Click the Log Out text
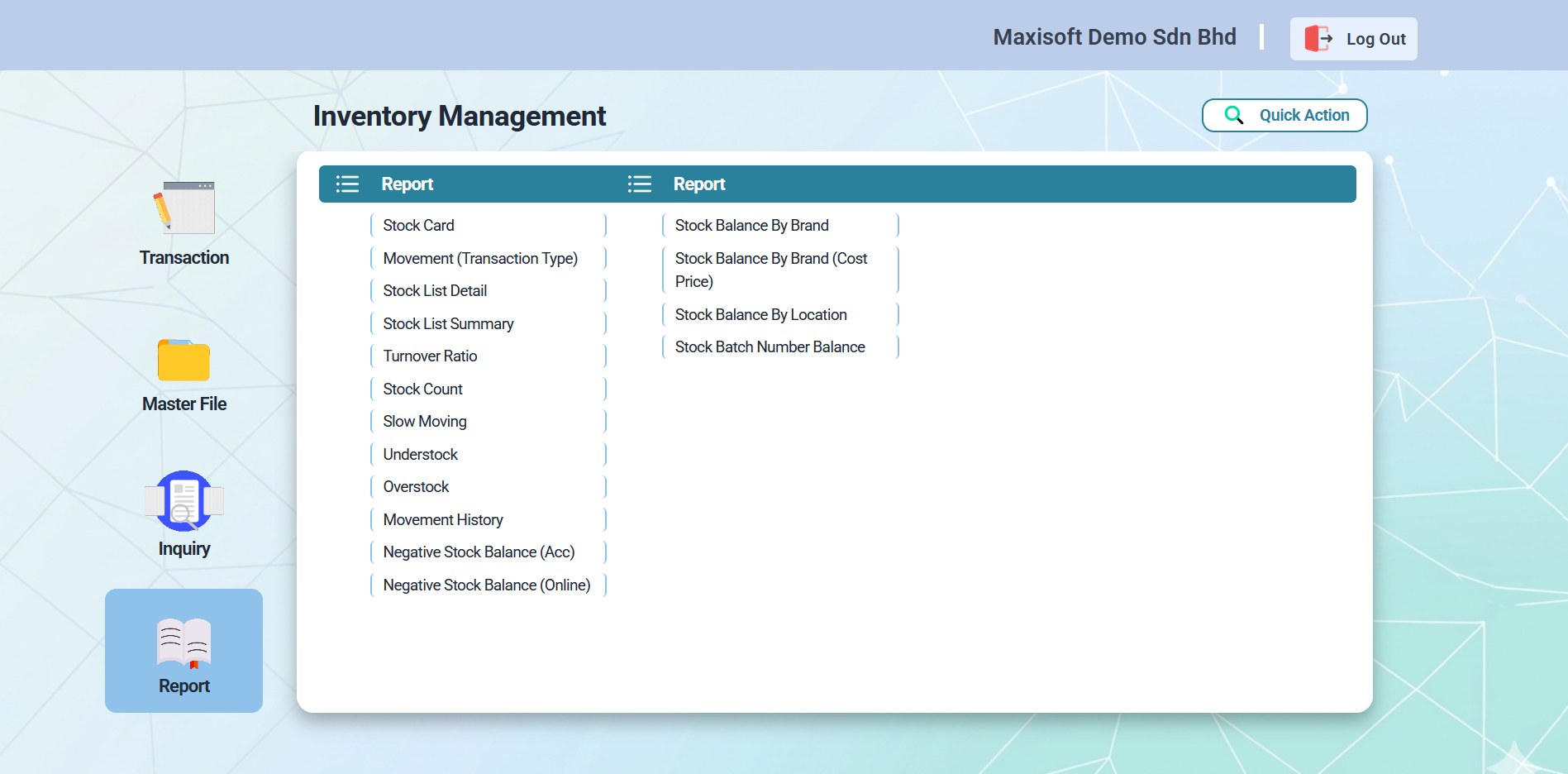 click(1375, 39)
